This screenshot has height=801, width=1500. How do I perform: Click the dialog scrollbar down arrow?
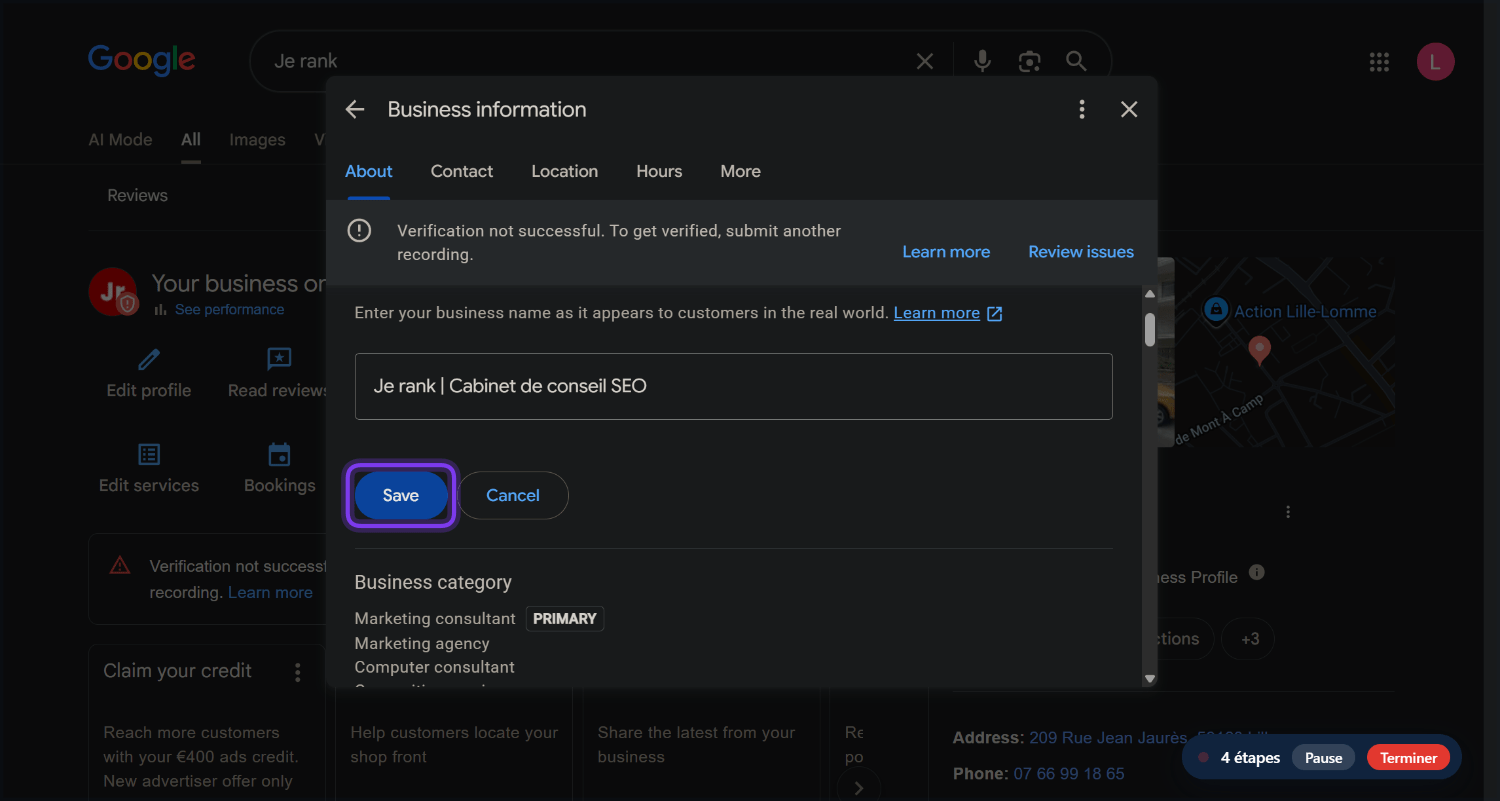(1150, 679)
